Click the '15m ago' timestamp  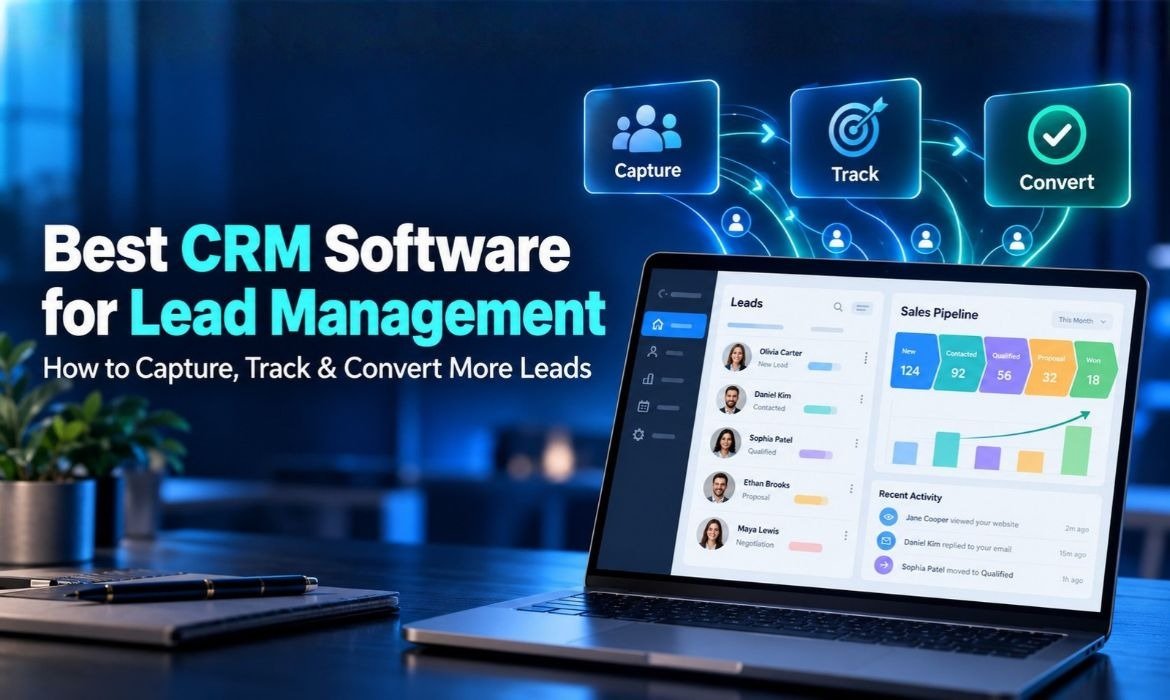(x=1073, y=554)
